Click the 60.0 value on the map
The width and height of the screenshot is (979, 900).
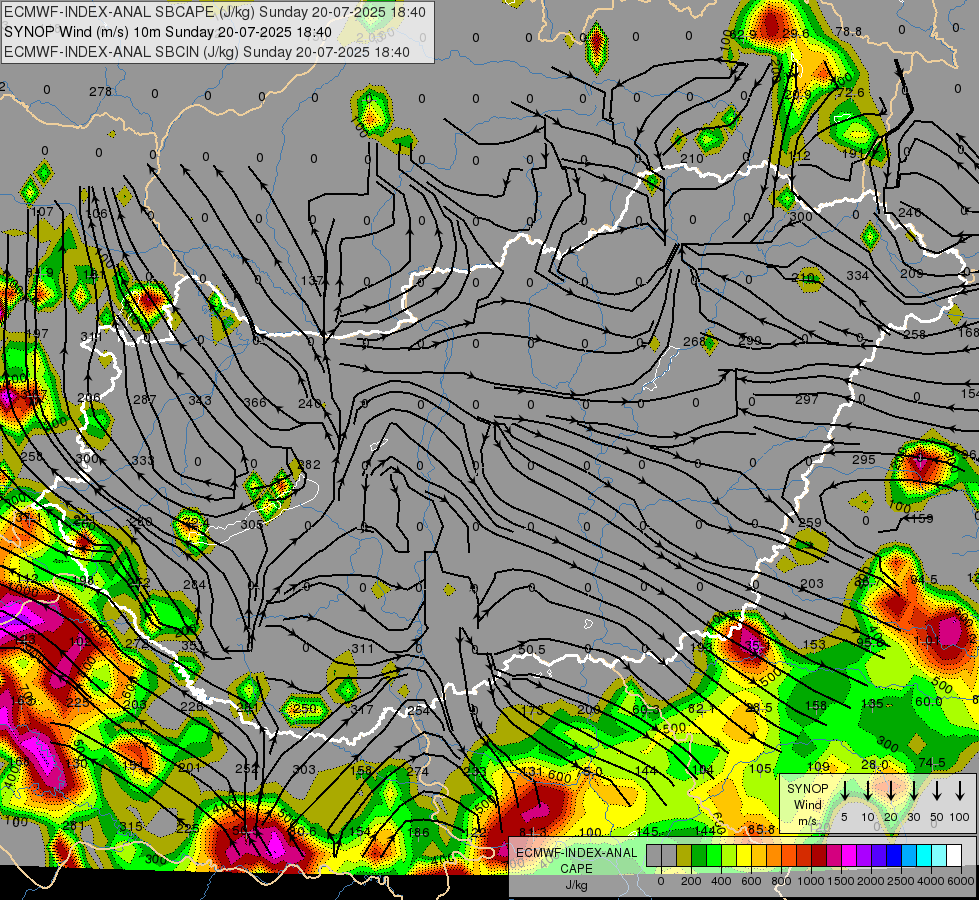928,702
